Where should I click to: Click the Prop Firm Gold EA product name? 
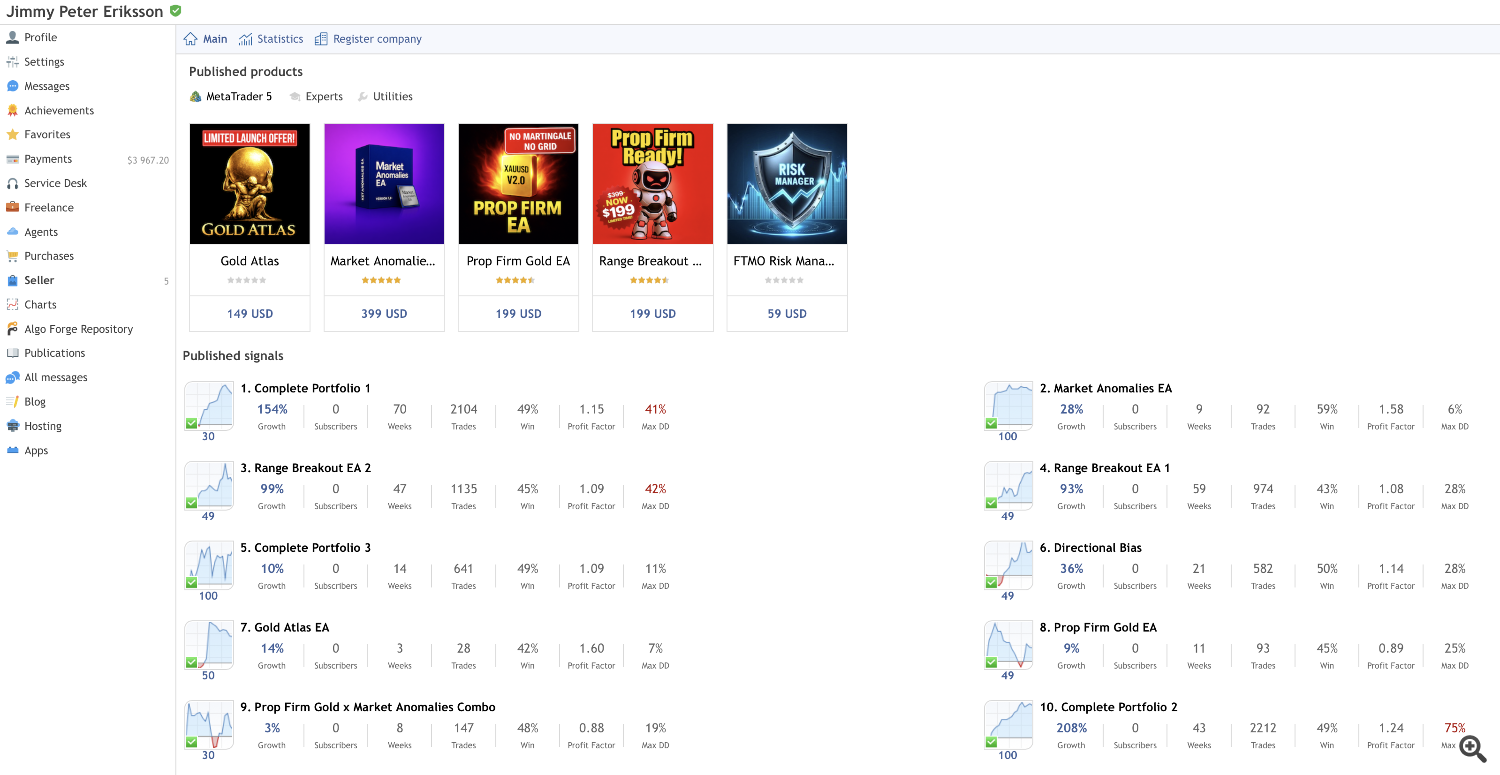pyautogui.click(x=518, y=261)
